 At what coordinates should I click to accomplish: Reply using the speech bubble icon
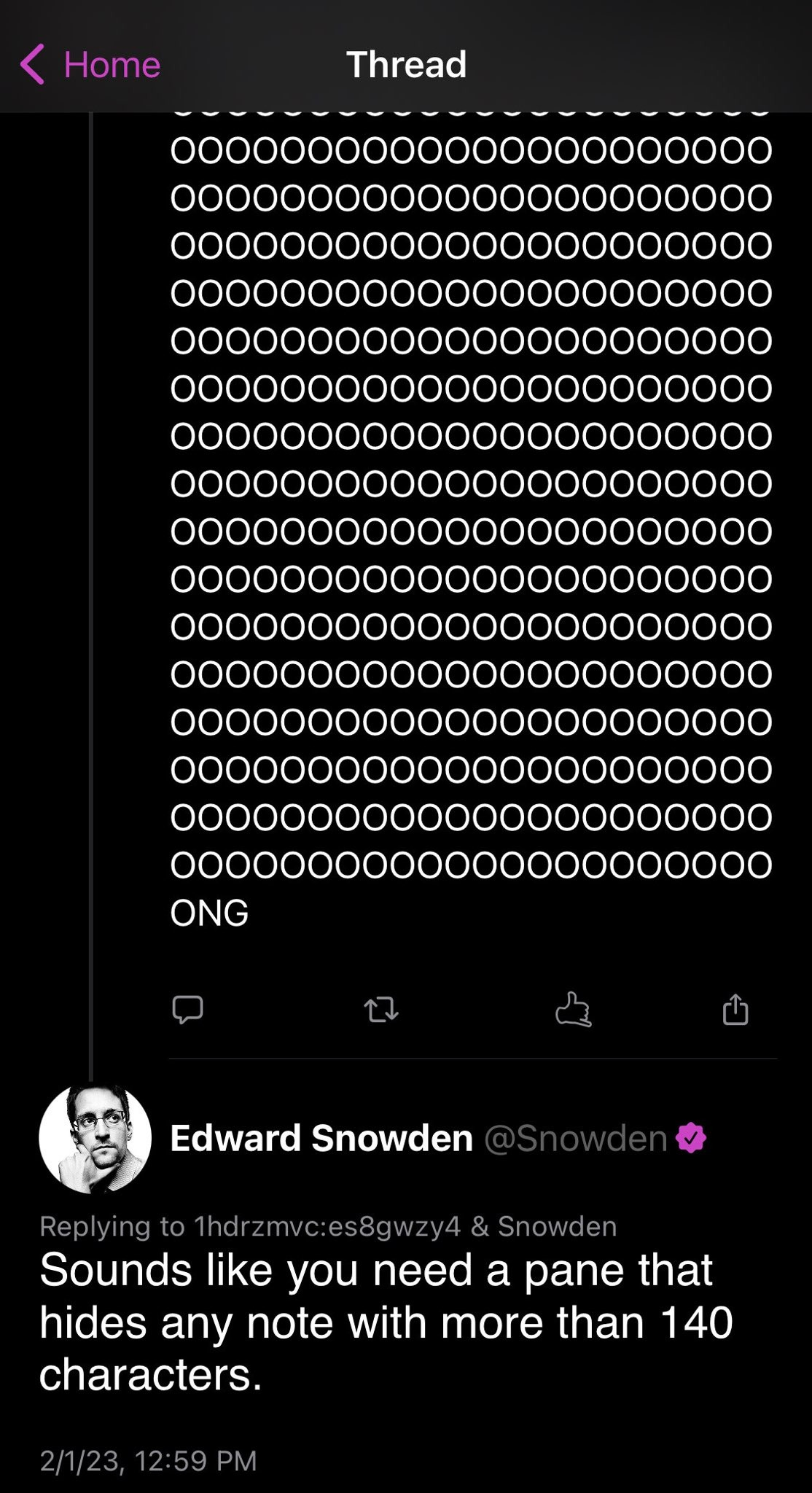click(x=187, y=1010)
